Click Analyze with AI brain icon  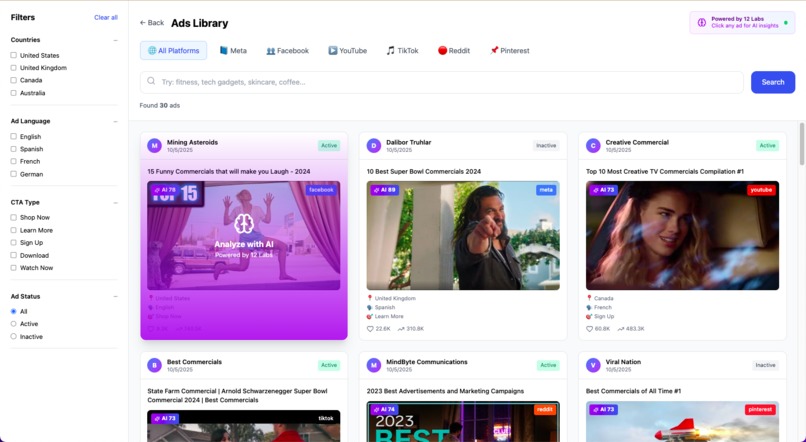[x=244, y=224]
